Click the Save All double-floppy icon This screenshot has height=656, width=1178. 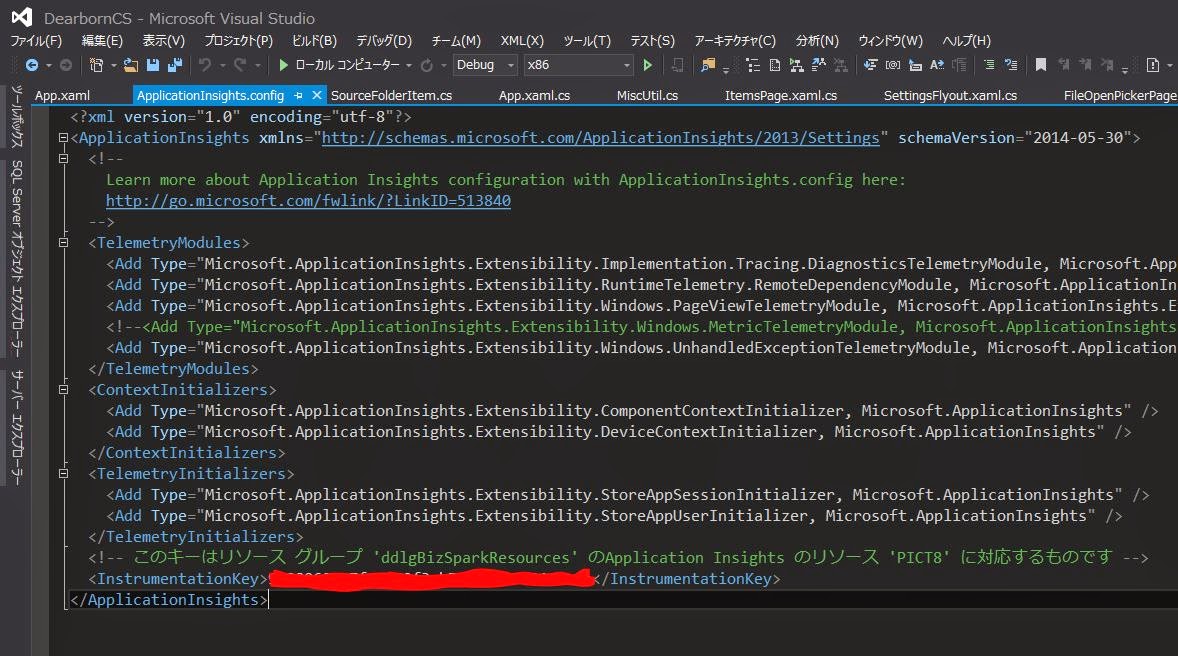click(x=175, y=65)
